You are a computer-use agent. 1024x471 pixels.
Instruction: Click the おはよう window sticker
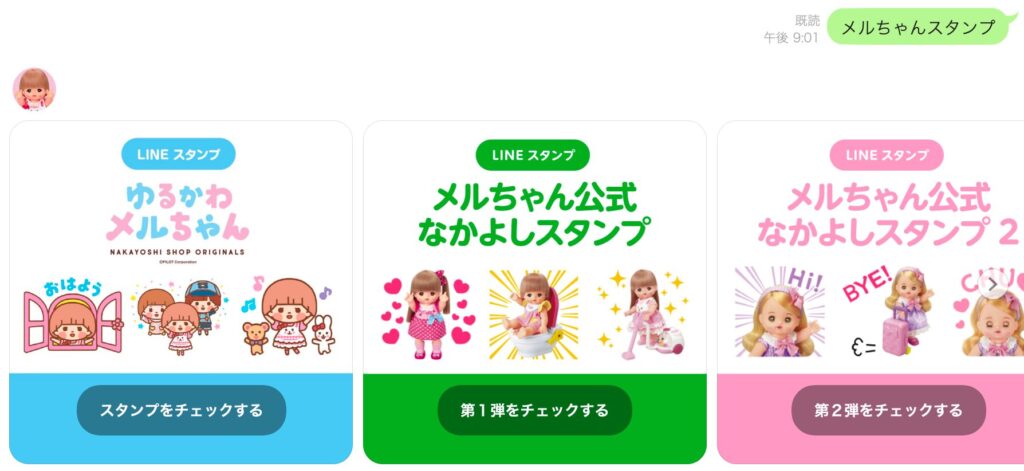(72, 316)
